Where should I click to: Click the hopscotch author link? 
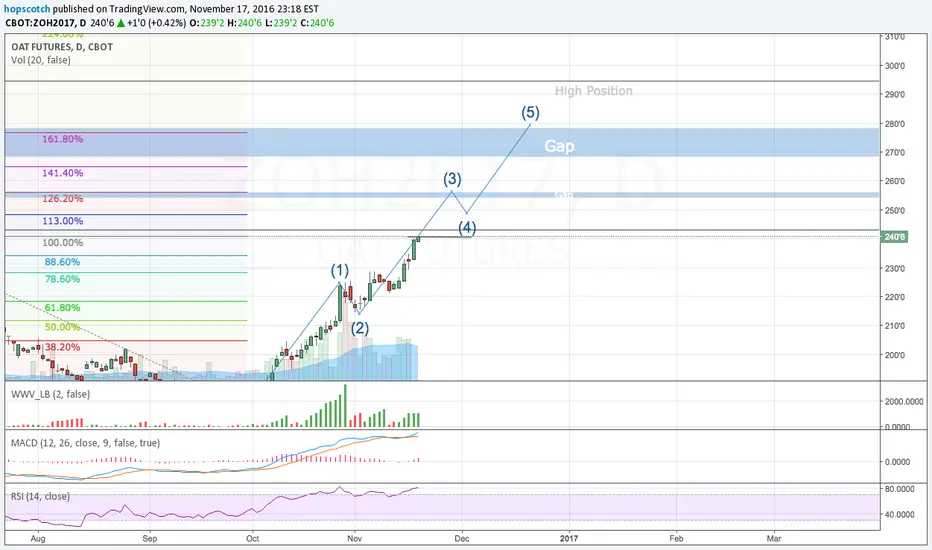(x=27, y=9)
